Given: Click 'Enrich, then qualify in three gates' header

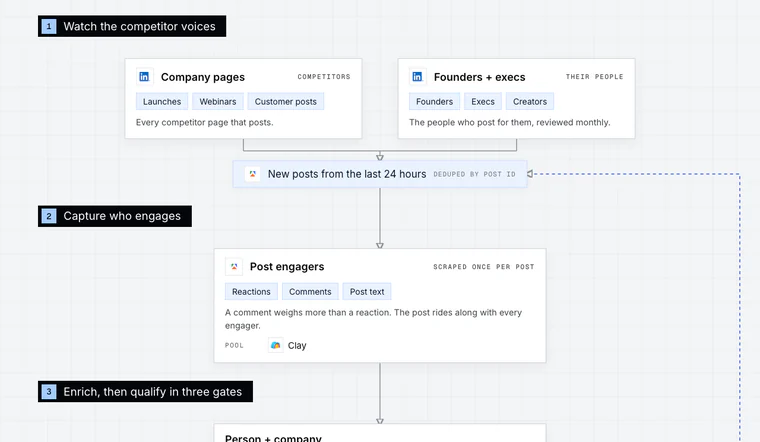Looking at the screenshot, I should [145, 392].
